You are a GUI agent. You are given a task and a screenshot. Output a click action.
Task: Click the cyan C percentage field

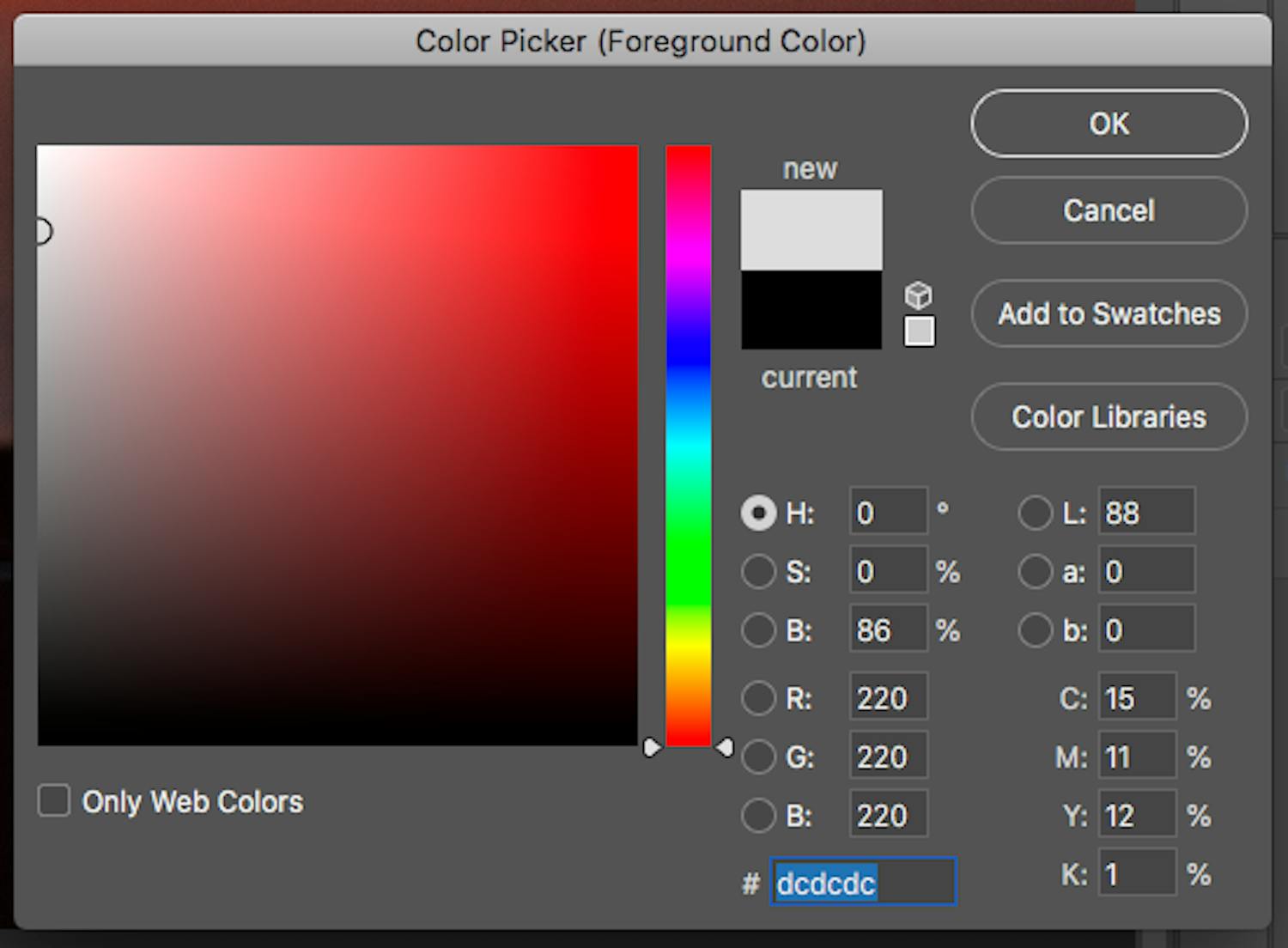[1137, 698]
